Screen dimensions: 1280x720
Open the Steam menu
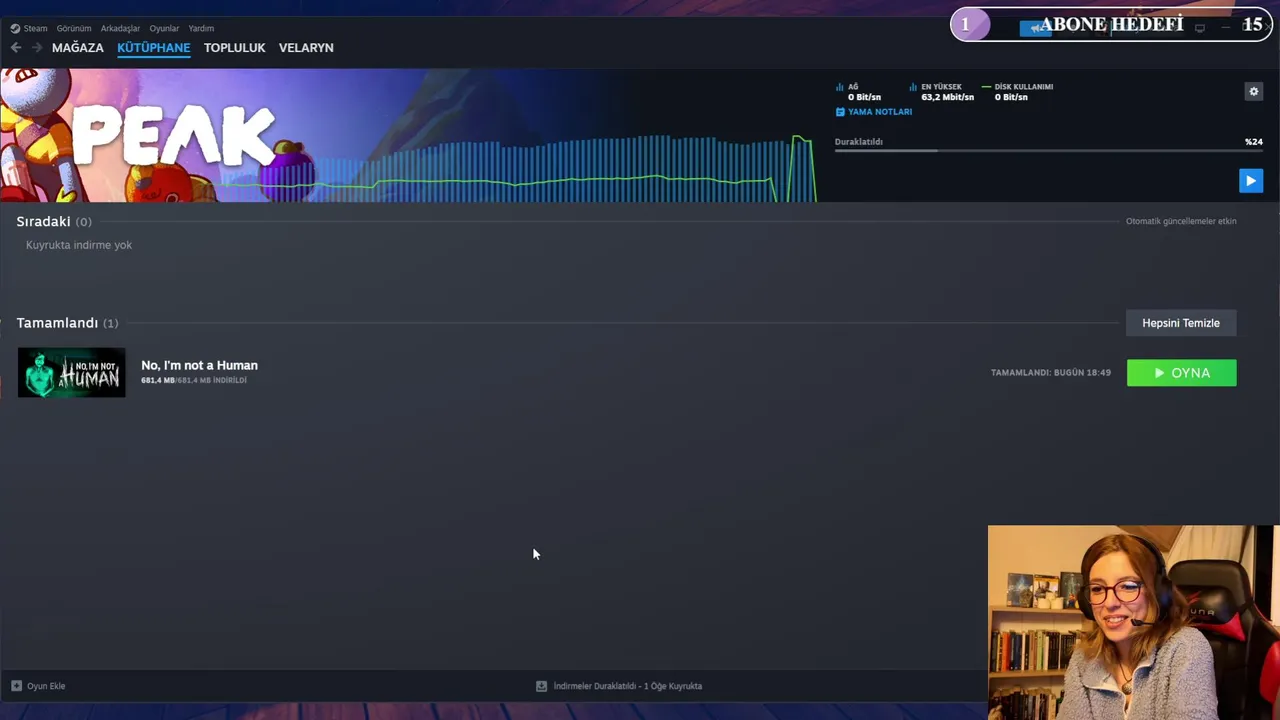point(35,28)
